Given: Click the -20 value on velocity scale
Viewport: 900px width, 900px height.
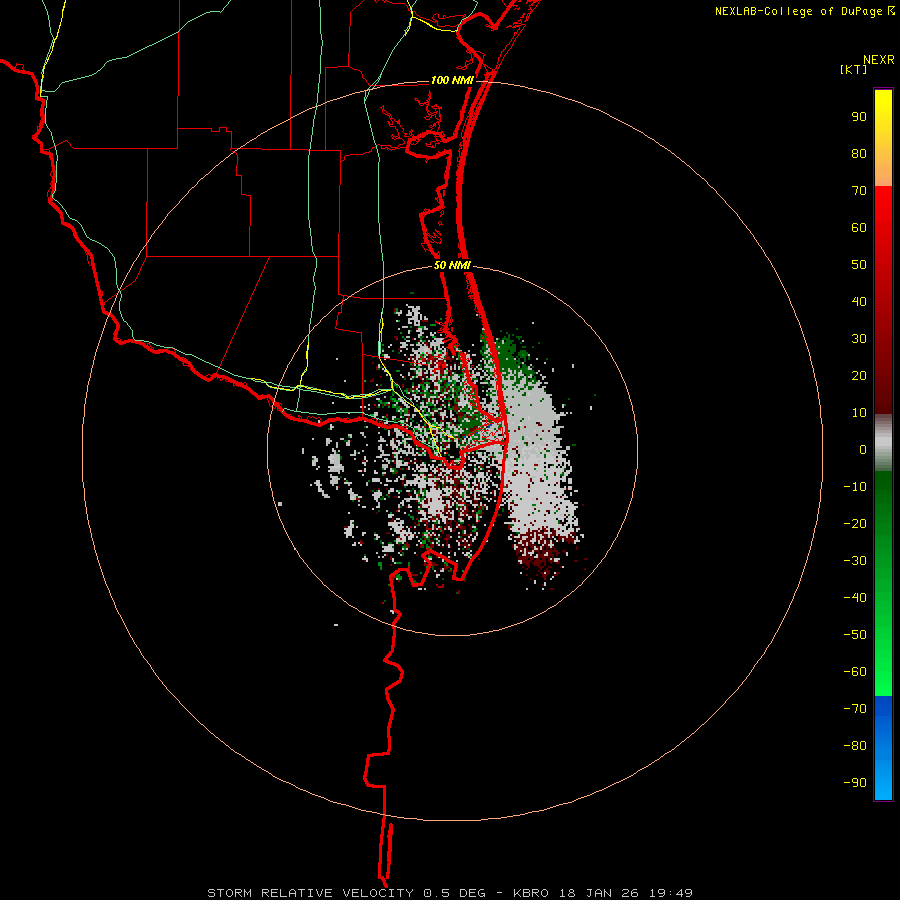Looking at the screenshot, I should coord(855,524).
